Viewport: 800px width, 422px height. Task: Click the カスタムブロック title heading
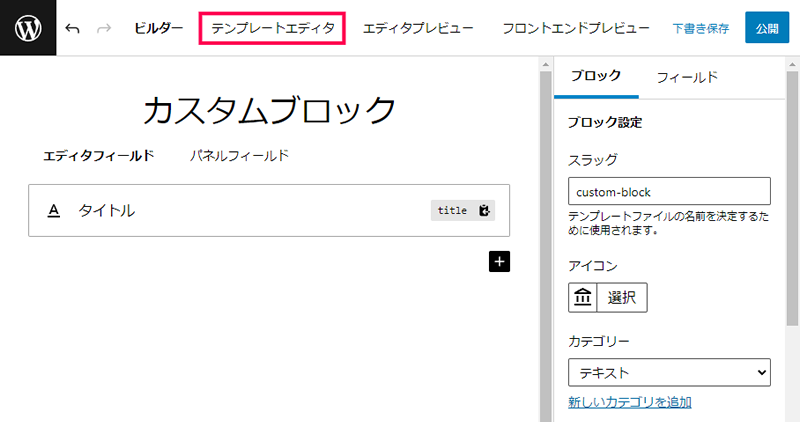(x=269, y=110)
